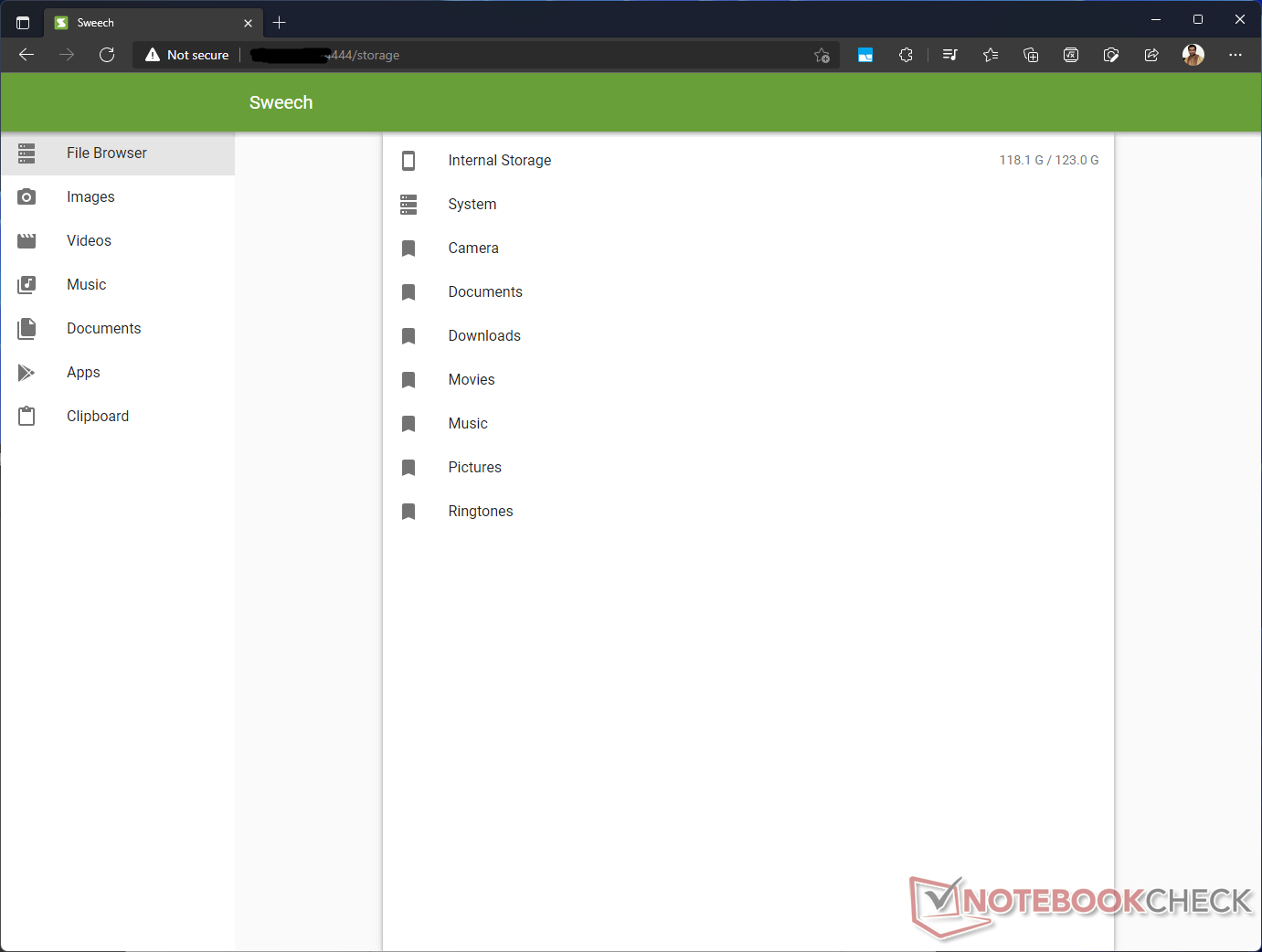Image resolution: width=1262 pixels, height=952 pixels.
Task: Open the Camera folder
Action: (748, 249)
